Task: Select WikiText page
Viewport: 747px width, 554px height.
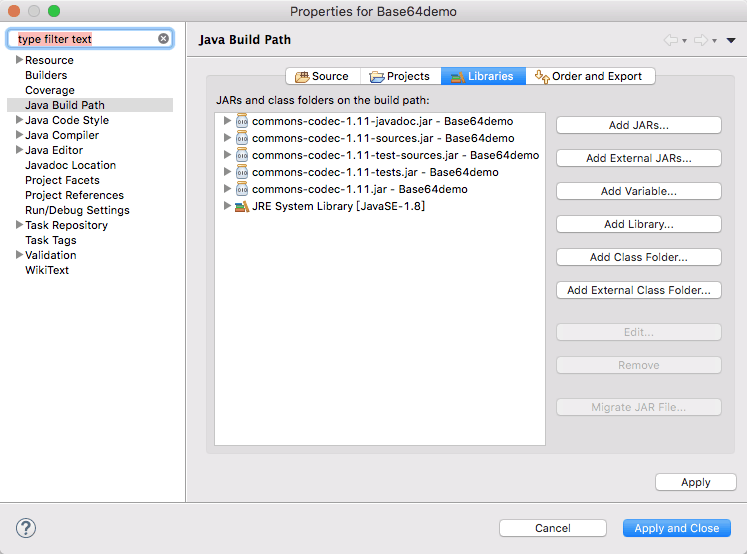Action: [x=47, y=270]
